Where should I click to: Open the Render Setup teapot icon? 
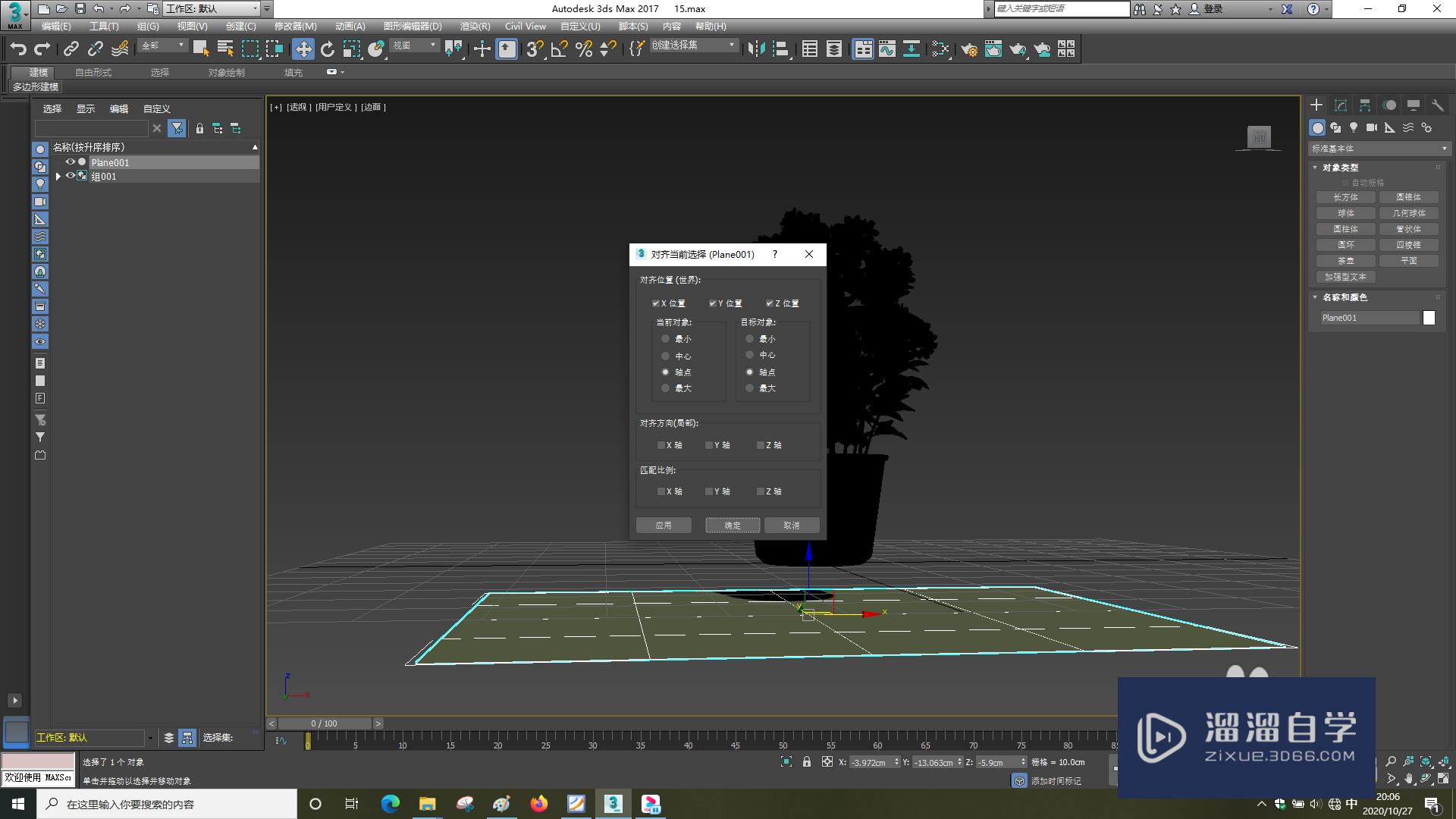(x=968, y=49)
